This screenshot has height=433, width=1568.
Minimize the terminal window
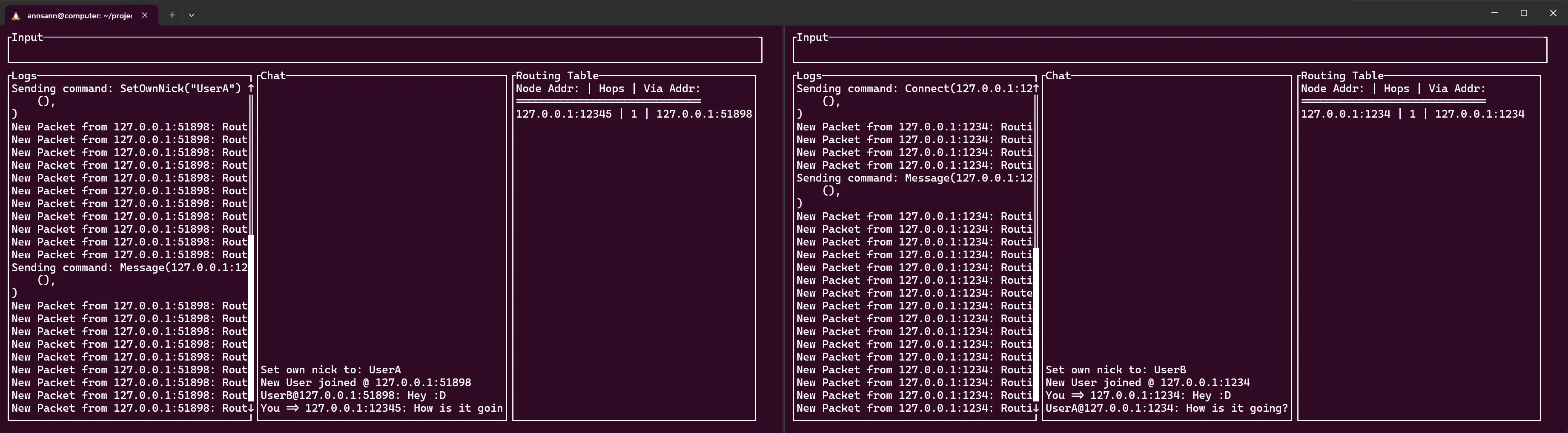point(1494,13)
